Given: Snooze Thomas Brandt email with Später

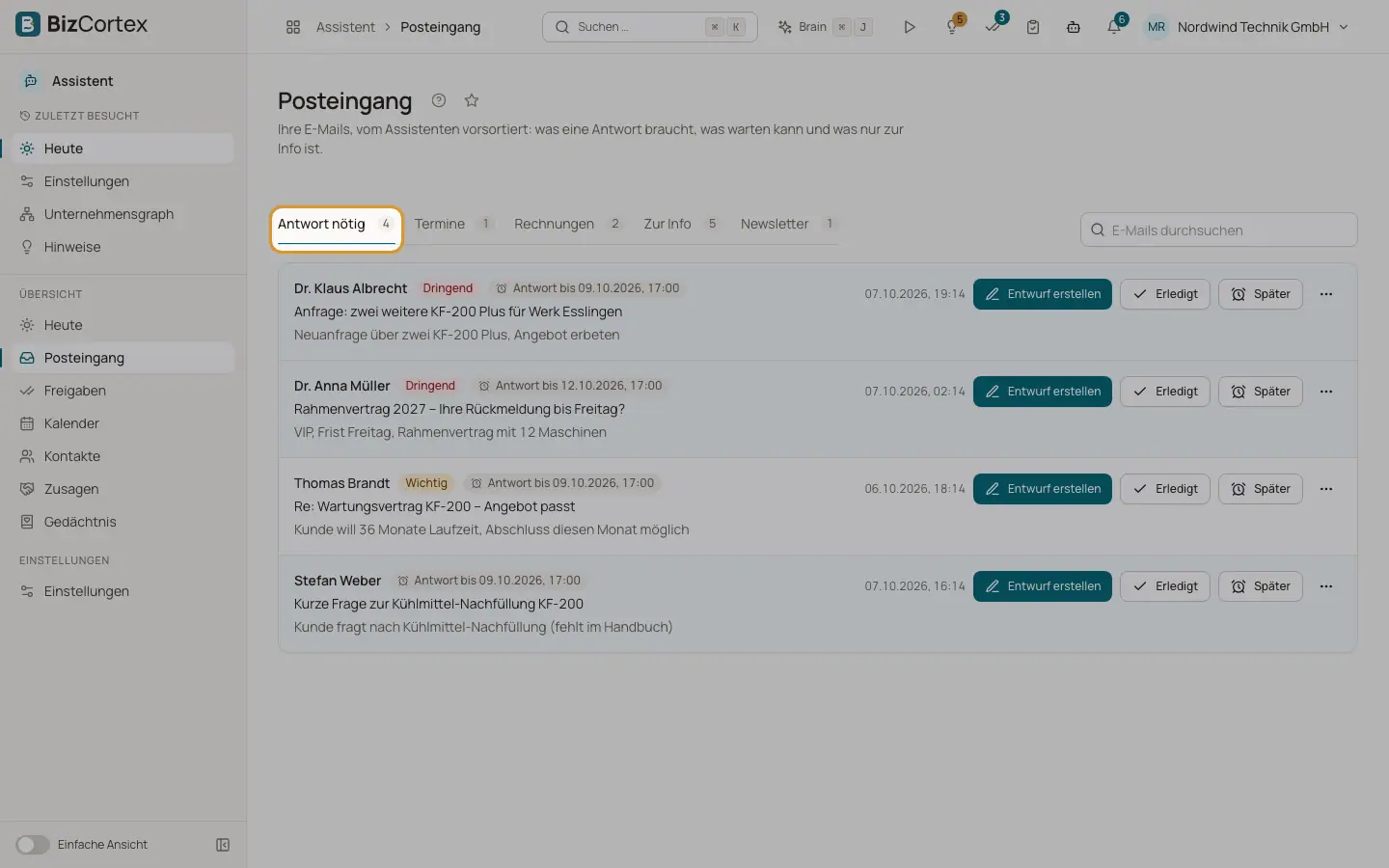Looking at the screenshot, I should [1260, 489].
